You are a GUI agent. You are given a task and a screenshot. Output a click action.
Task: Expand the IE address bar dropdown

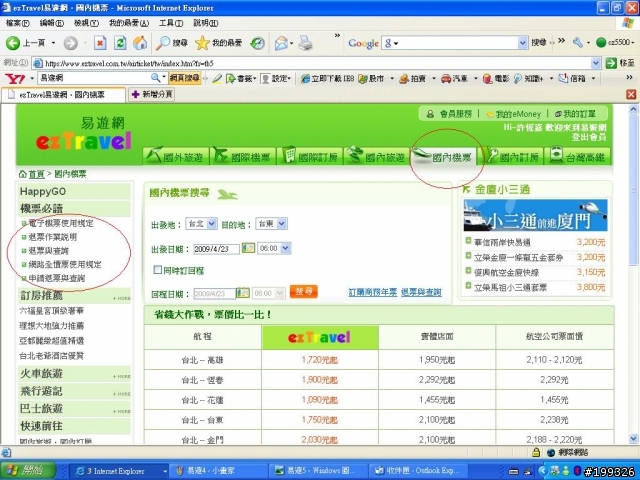point(596,63)
